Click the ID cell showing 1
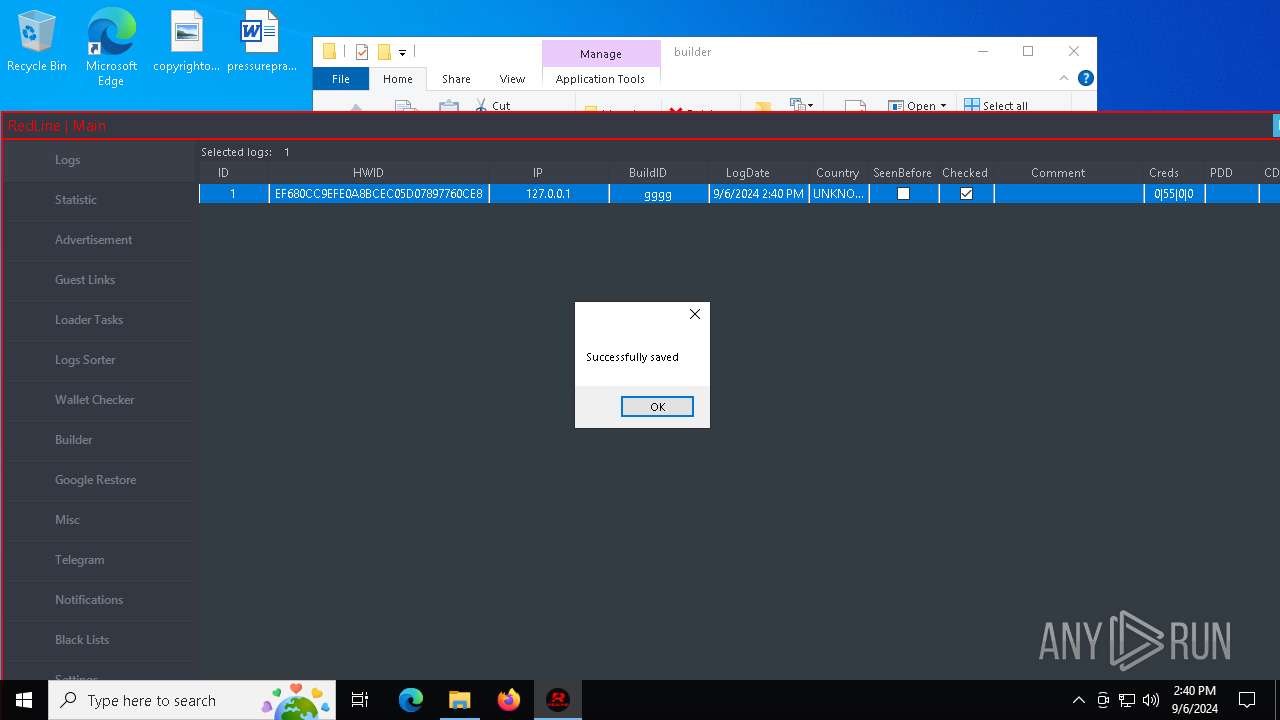 [233, 194]
